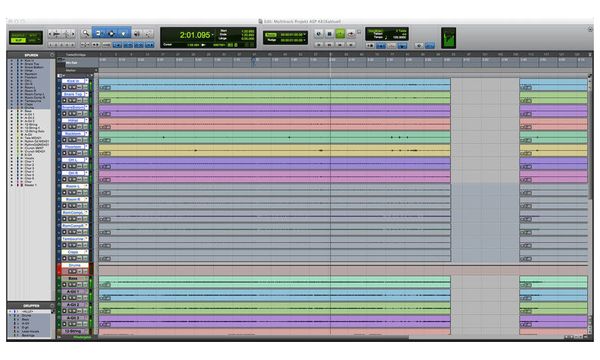Click the edit mode selector green display
The width and height of the screenshot is (600, 360).
pos(26,37)
